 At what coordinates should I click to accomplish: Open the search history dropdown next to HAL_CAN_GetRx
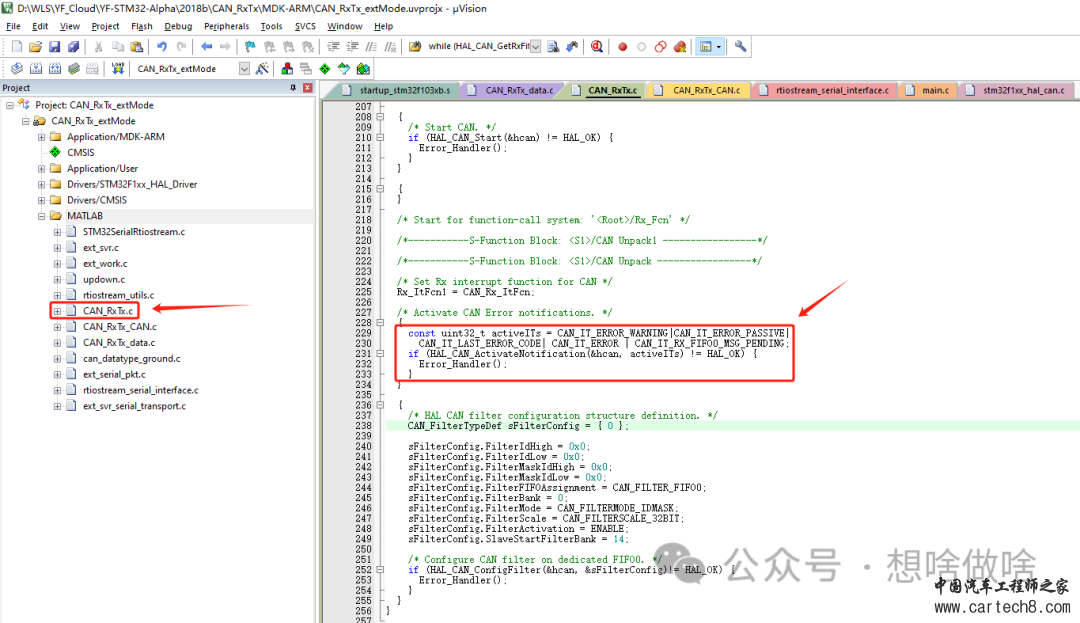point(535,46)
